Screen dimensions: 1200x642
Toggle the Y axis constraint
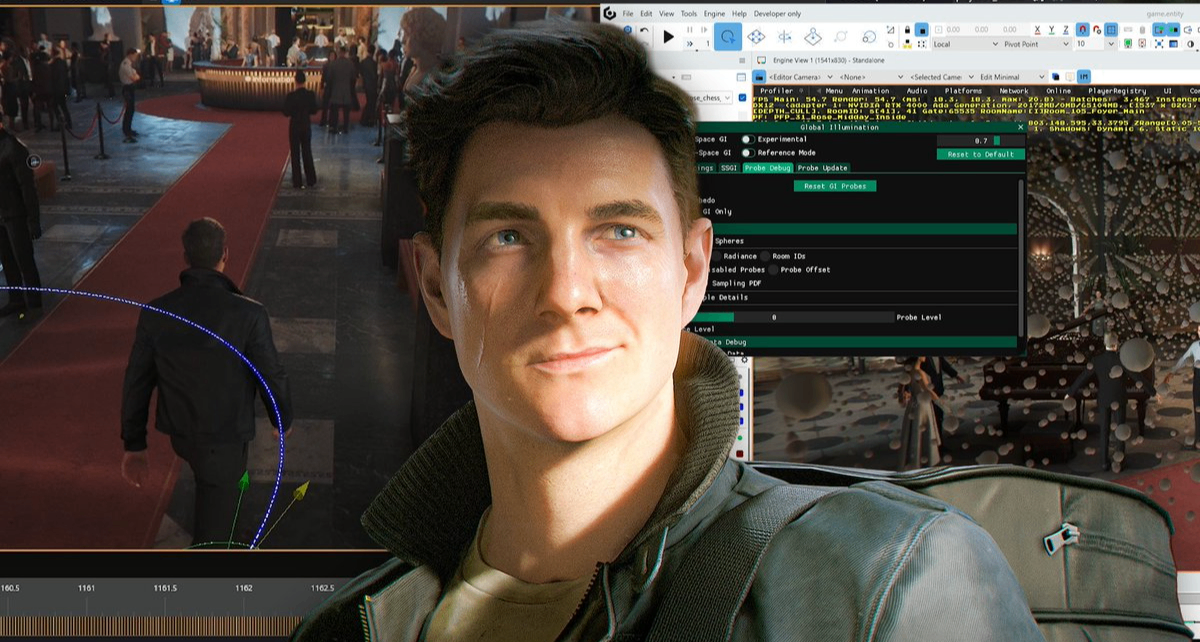point(1051,30)
